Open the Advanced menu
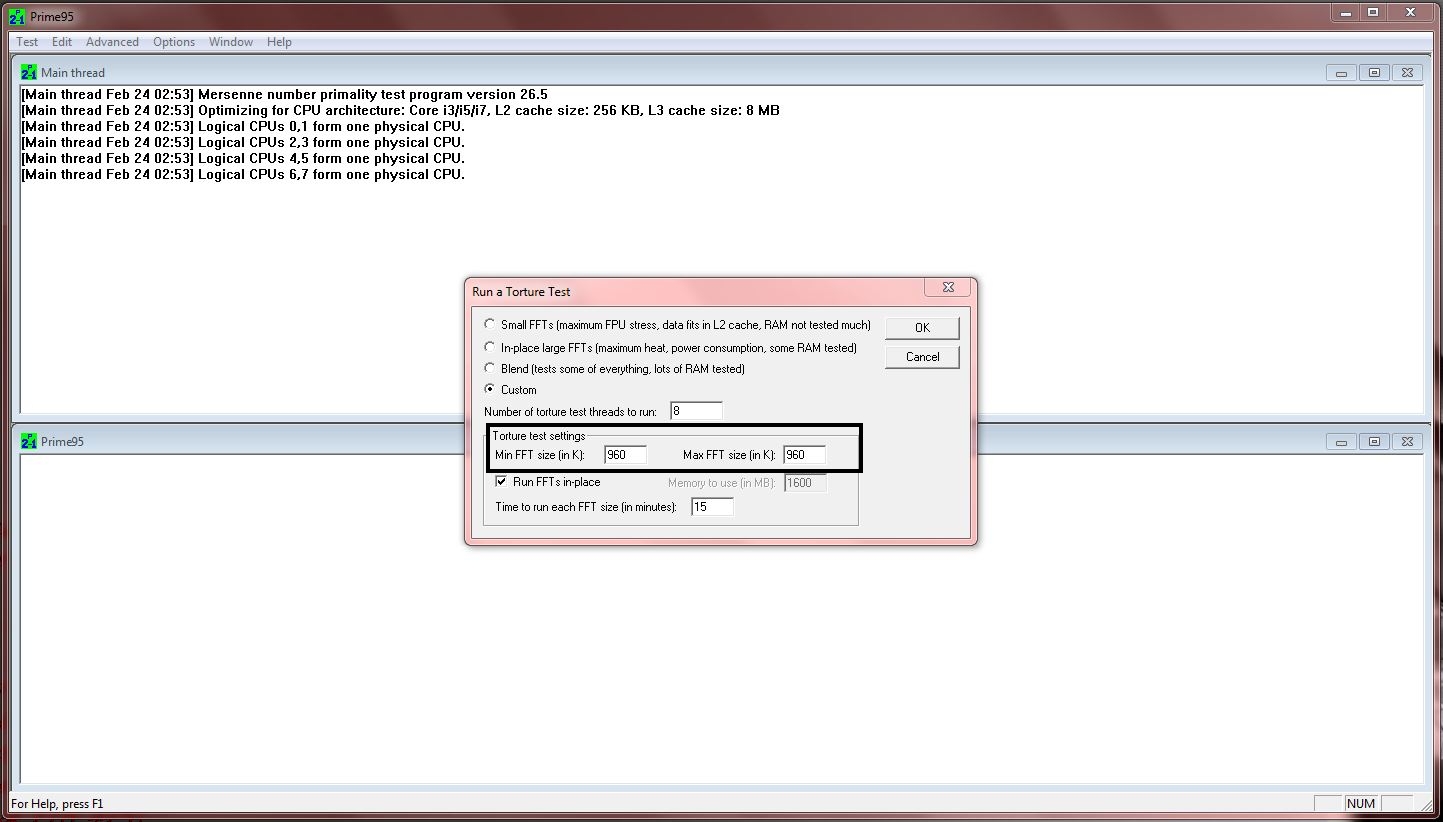This screenshot has width=1443, height=822. 112,42
